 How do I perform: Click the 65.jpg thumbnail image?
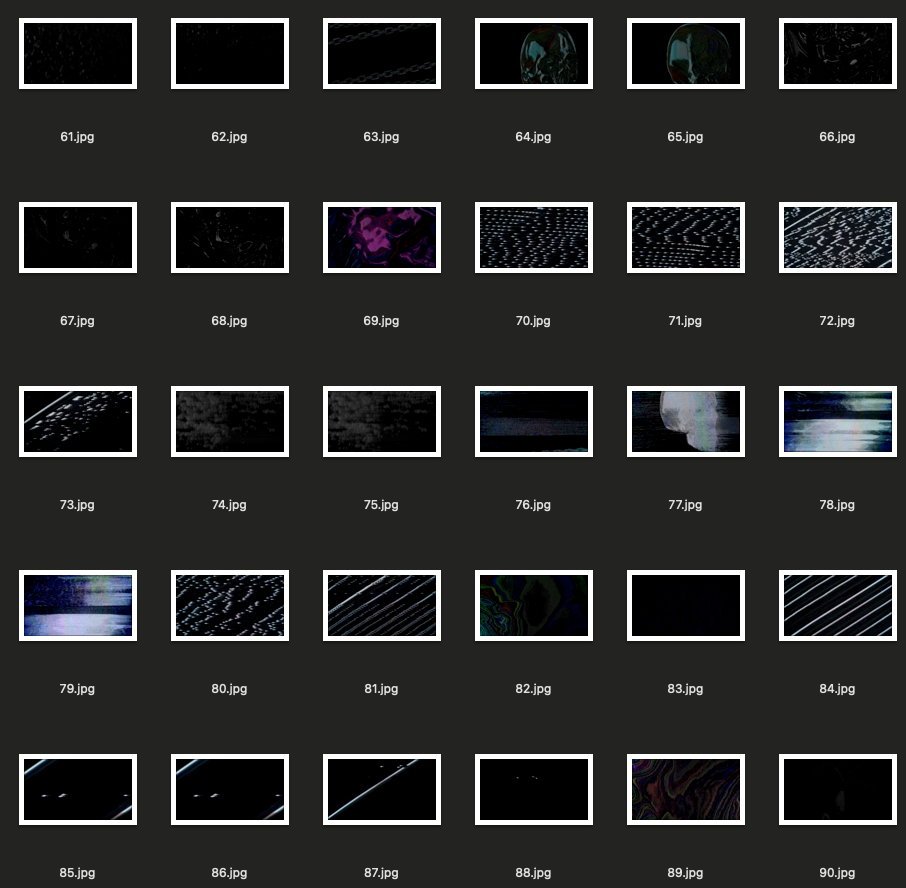tap(685, 54)
